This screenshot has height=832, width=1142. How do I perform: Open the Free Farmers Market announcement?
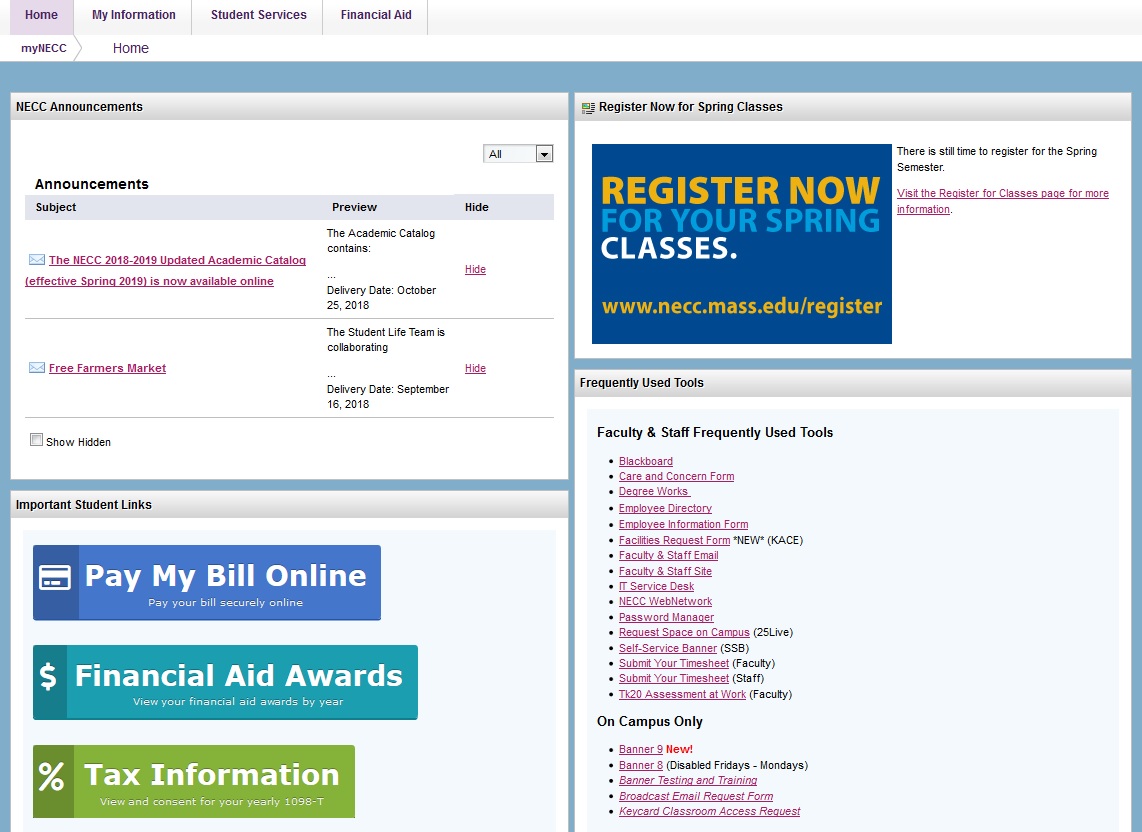tap(107, 368)
